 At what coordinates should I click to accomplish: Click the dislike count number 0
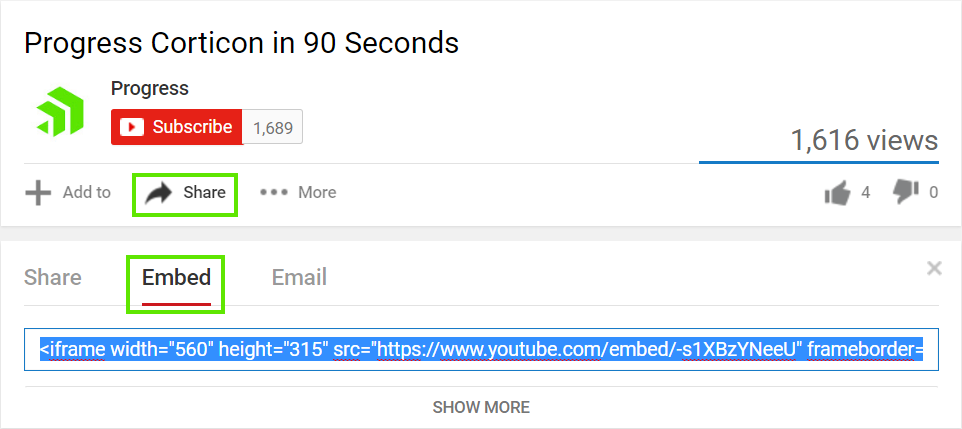click(x=934, y=192)
